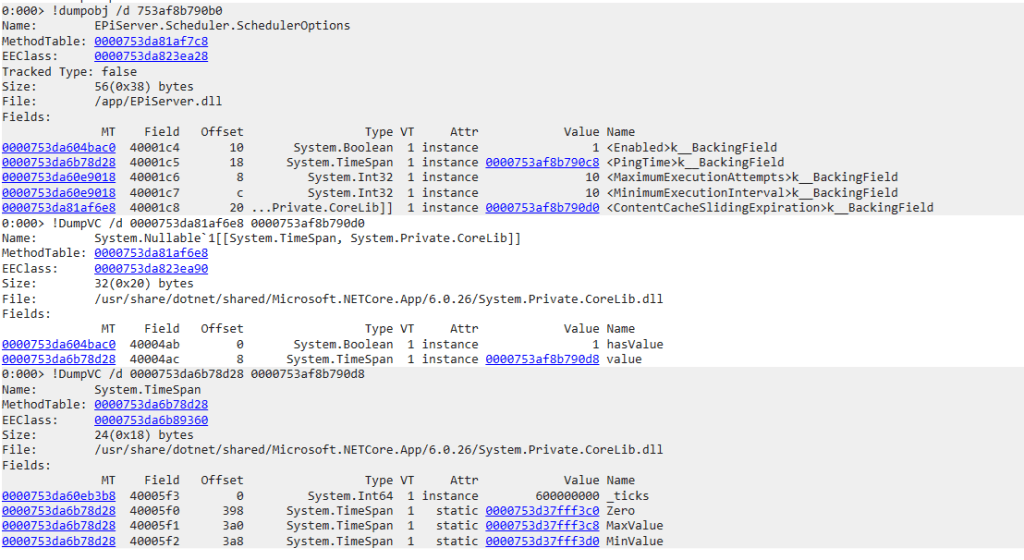Follow the value field address 0000753af8b790d8
Image resolution: width=1024 pixels, height=560 pixels.
coord(542,359)
